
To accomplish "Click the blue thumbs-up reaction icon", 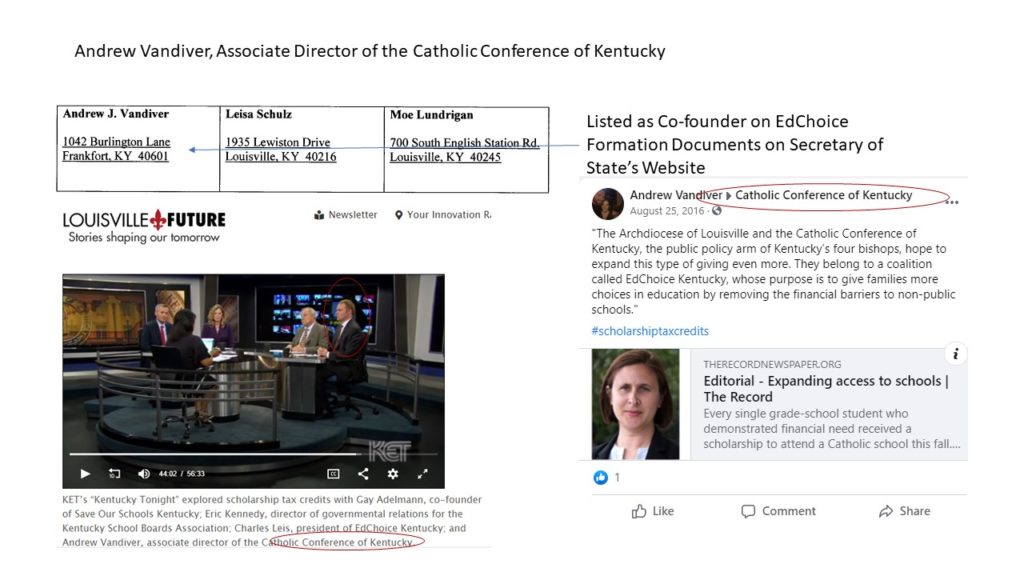I will [x=600, y=477].
